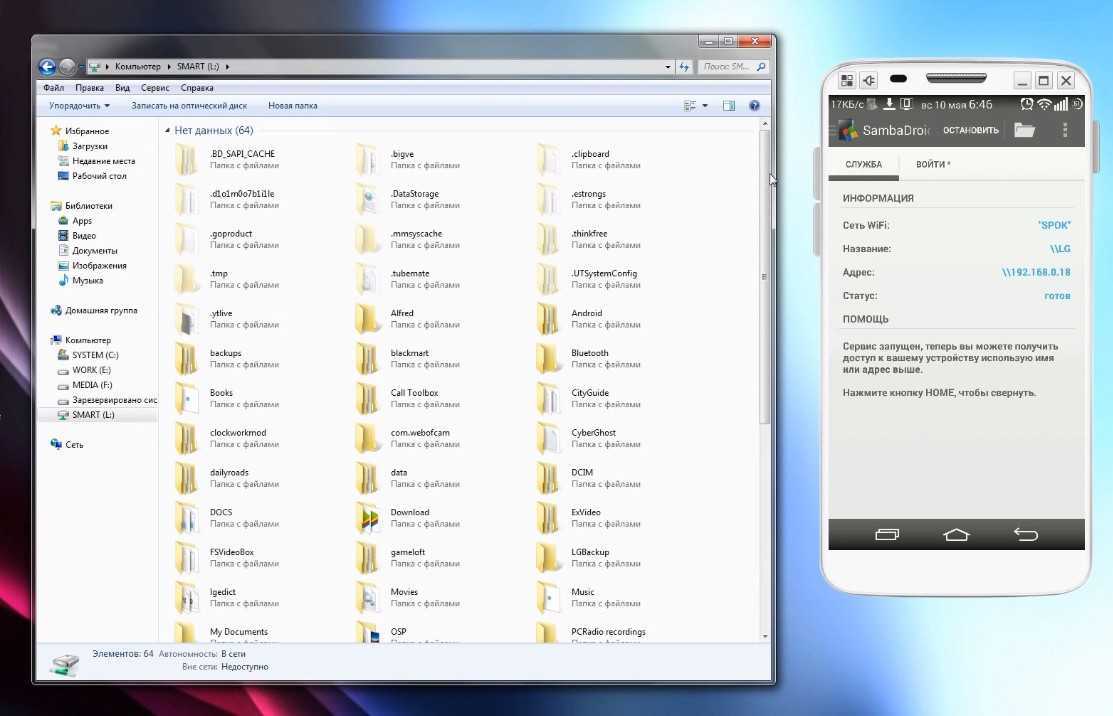
Task: Click the Explorer help question mark icon
Action: (x=754, y=105)
